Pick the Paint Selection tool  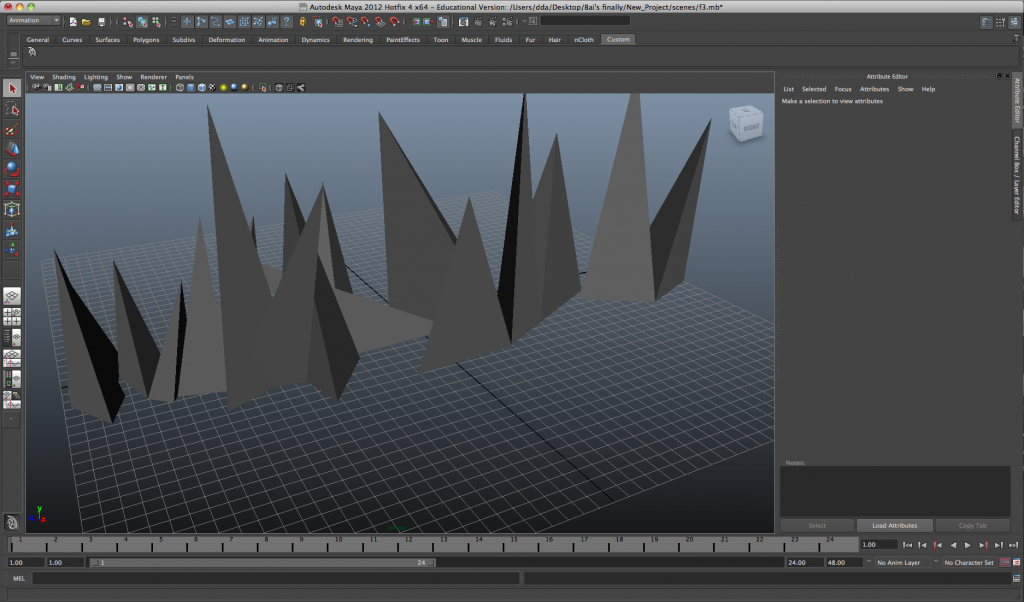[x=12, y=129]
